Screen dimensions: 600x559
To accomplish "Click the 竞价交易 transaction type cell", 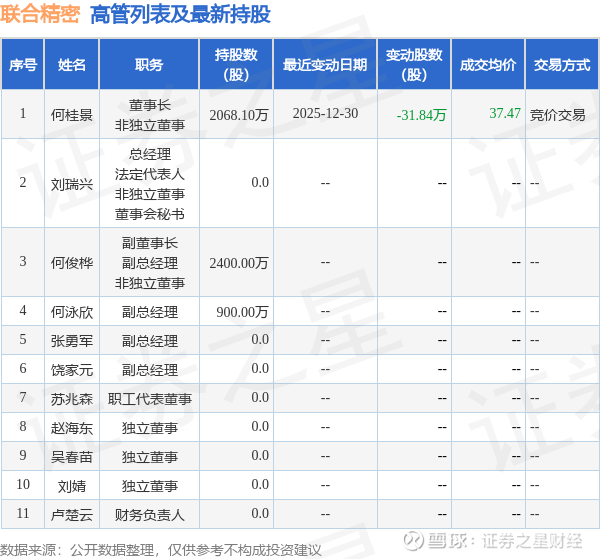I will (x=557, y=115).
